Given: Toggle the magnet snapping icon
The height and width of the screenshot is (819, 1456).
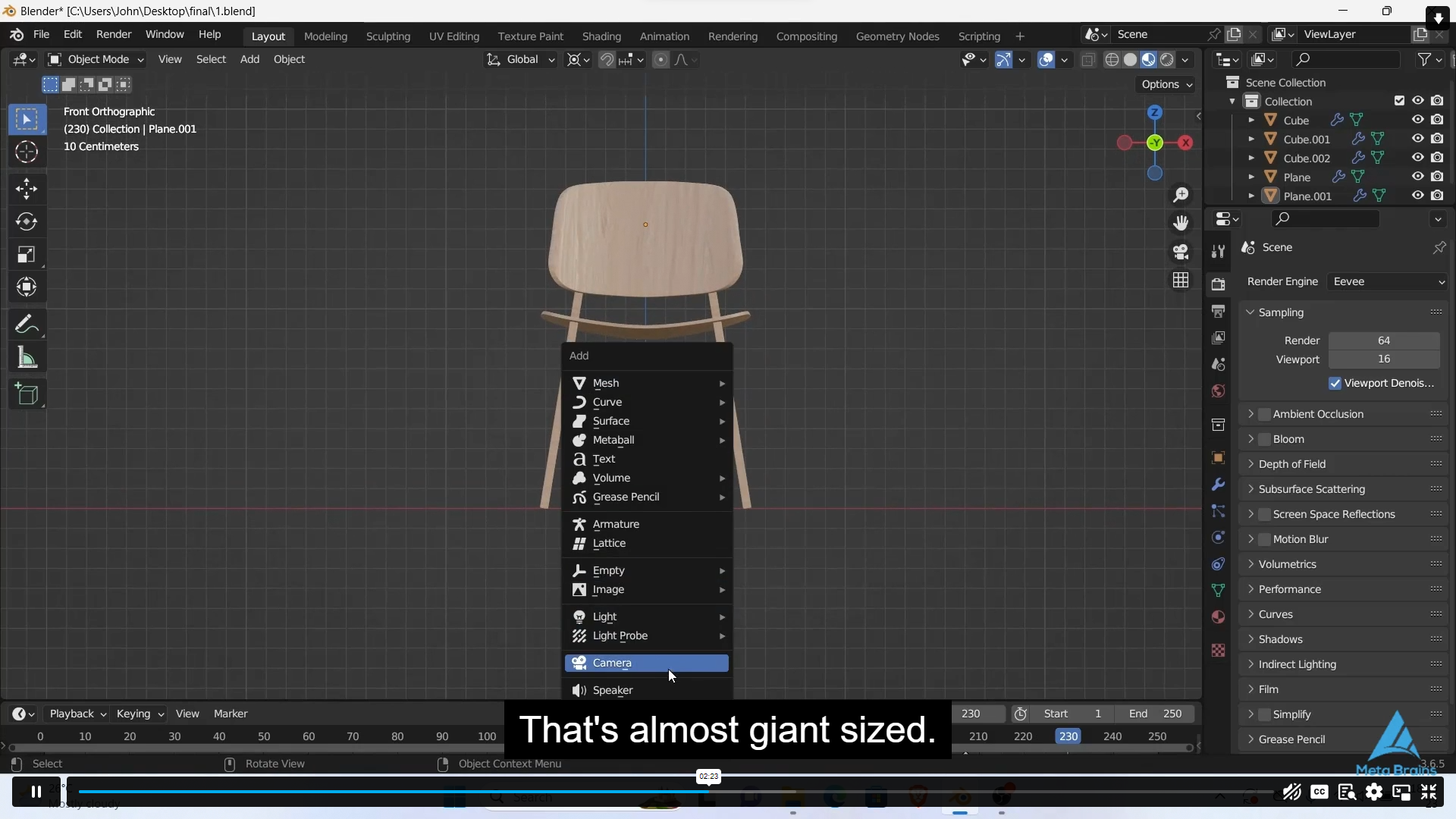Looking at the screenshot, I should click(x=607, y=60).
